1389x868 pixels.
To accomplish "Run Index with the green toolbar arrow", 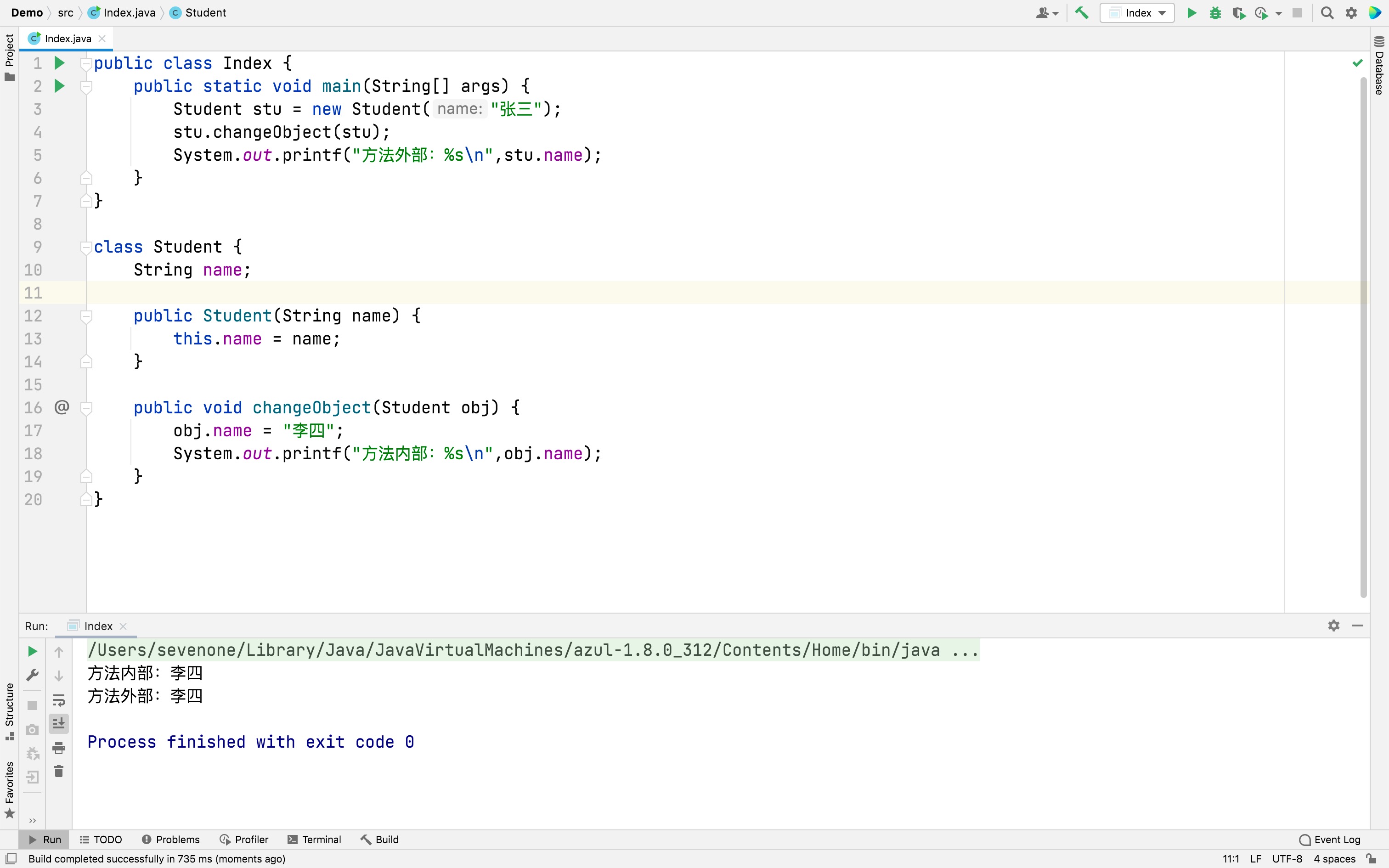I will (x=1191, y=13).
